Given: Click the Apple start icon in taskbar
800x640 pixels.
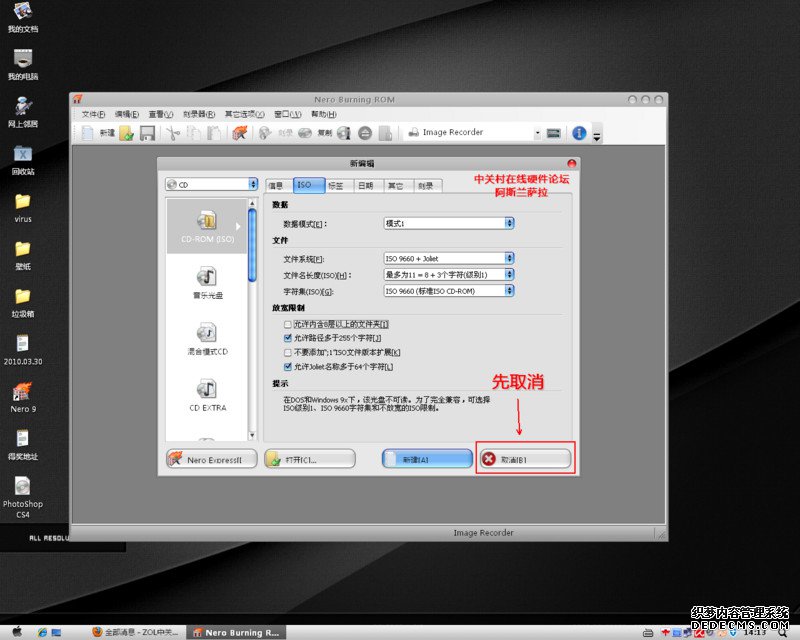Looking at the screenshot, I should [17, 632].
